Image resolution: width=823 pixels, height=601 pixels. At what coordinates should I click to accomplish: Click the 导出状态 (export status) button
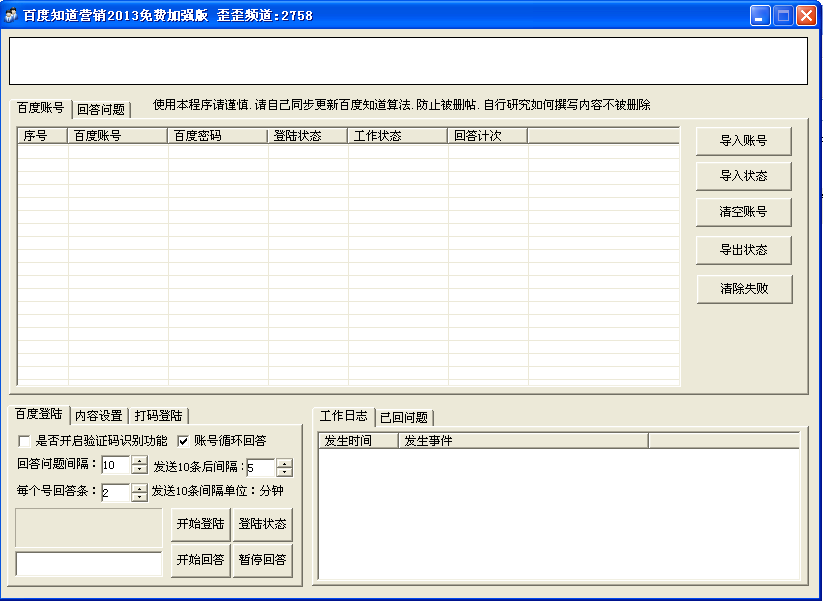point(743,250)
